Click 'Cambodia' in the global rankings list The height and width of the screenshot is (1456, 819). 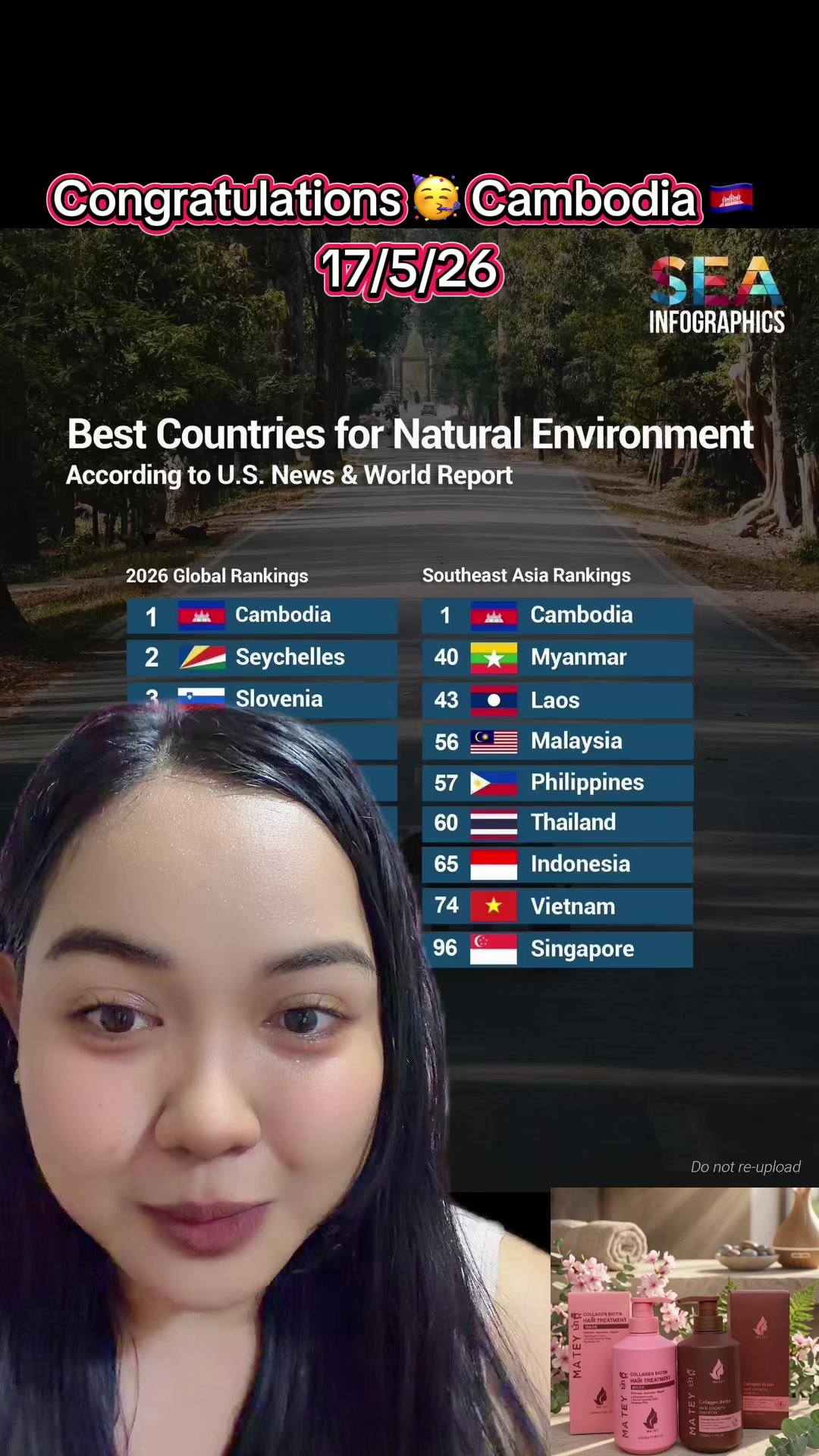(x=283, y=614)
